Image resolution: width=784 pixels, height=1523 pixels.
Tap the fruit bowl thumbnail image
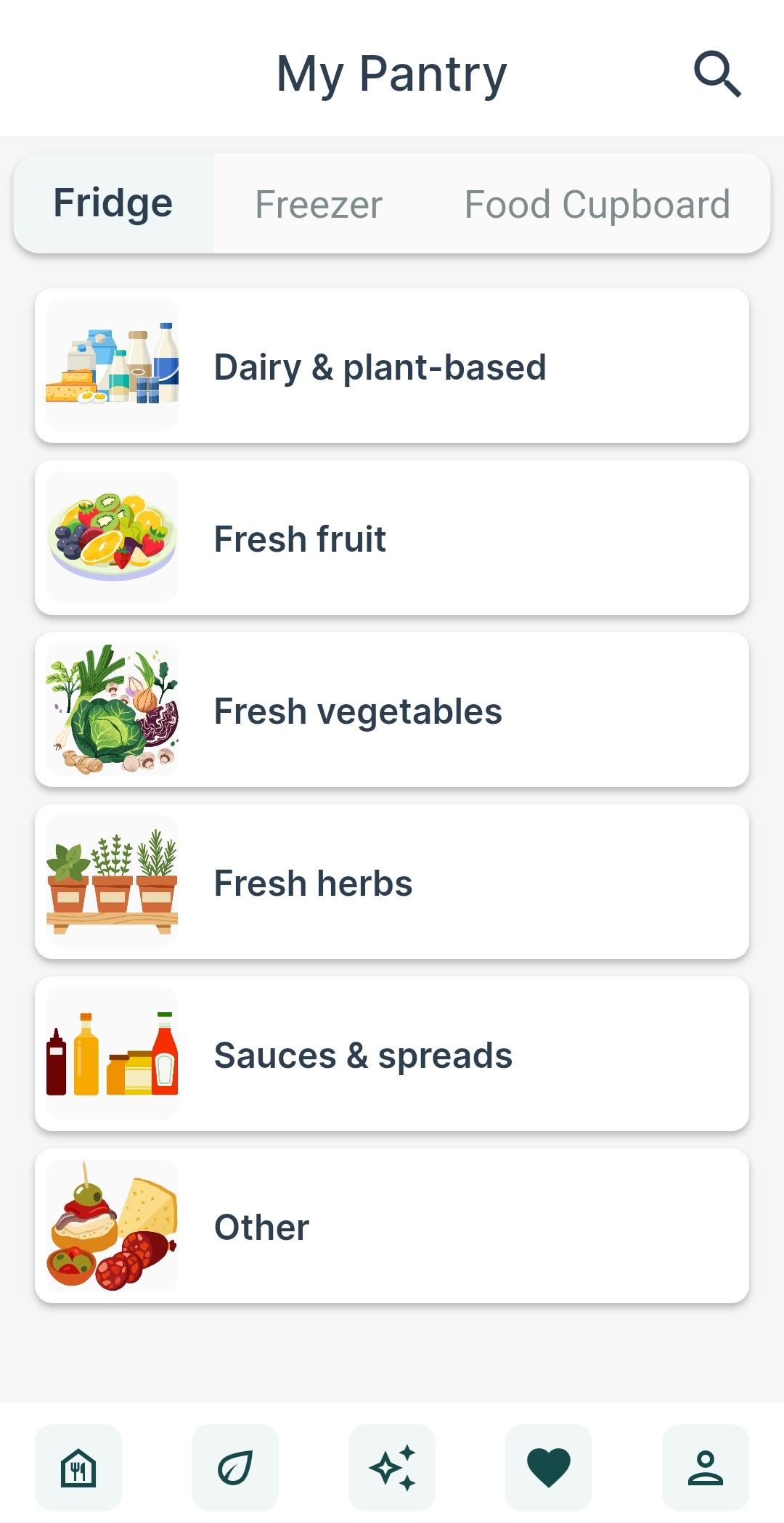click(x=112, y=538)
